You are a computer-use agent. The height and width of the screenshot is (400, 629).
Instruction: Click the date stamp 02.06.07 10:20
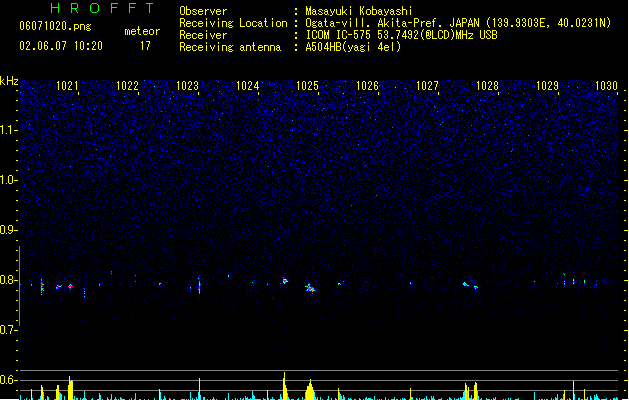tap(61, 46)
